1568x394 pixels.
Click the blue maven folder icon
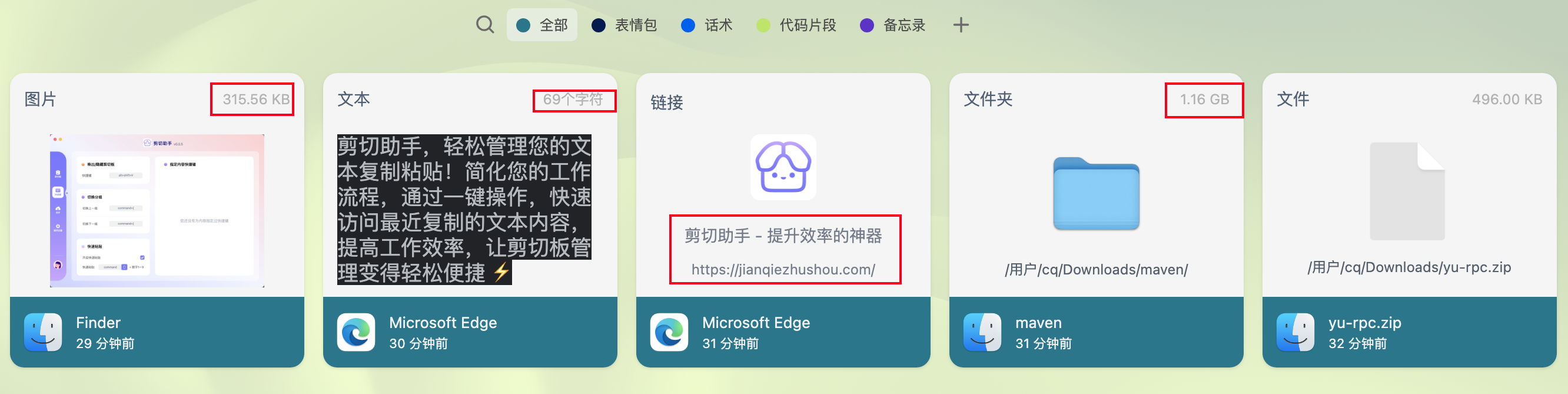tap(1095, 194)
